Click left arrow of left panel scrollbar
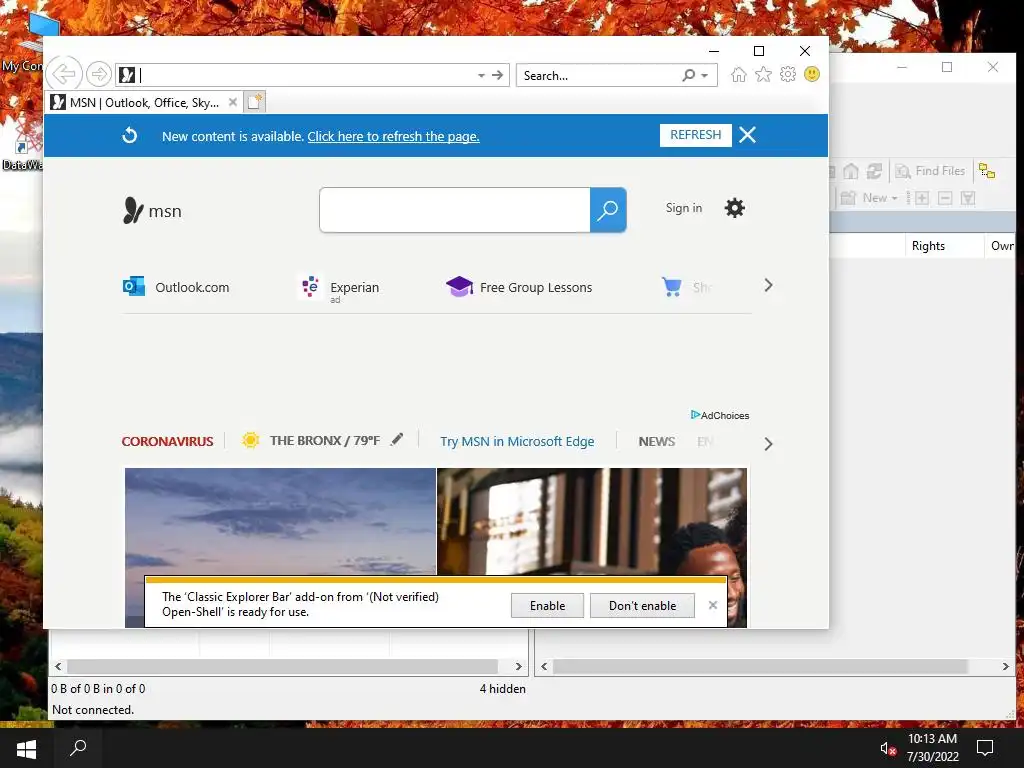This screenshot has width=1024, height=768. [x=58, y=666]
